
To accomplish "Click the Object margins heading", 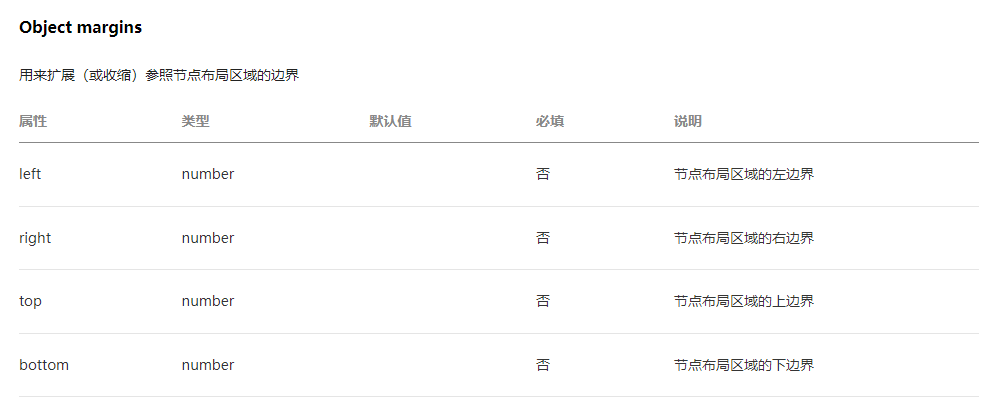I will 80,28.
